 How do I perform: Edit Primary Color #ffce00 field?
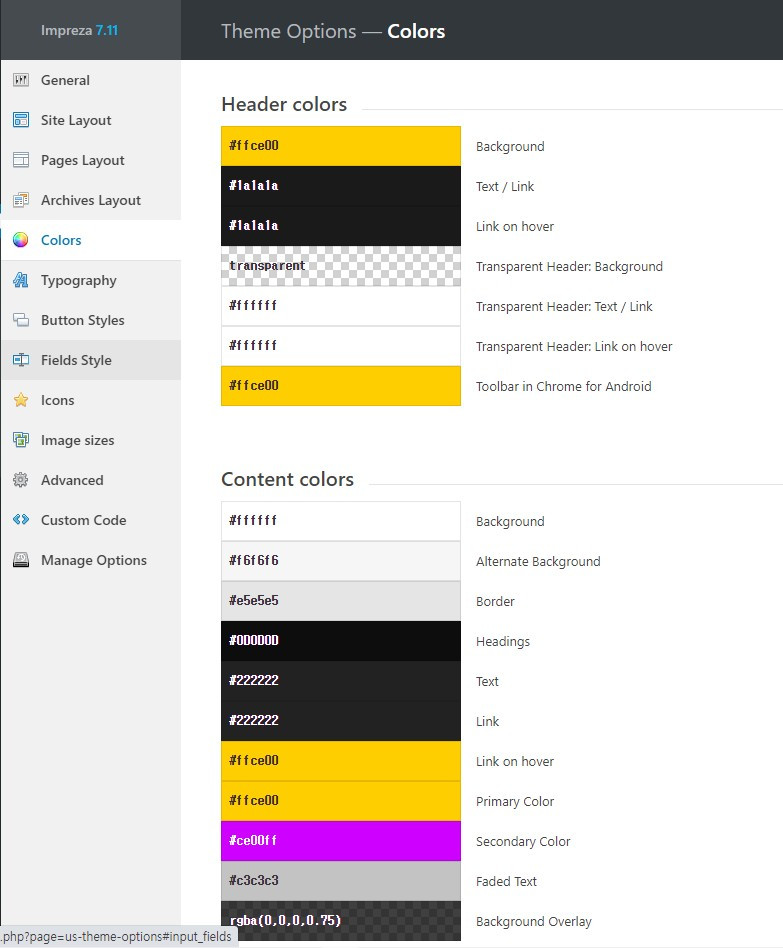(341, 800)
